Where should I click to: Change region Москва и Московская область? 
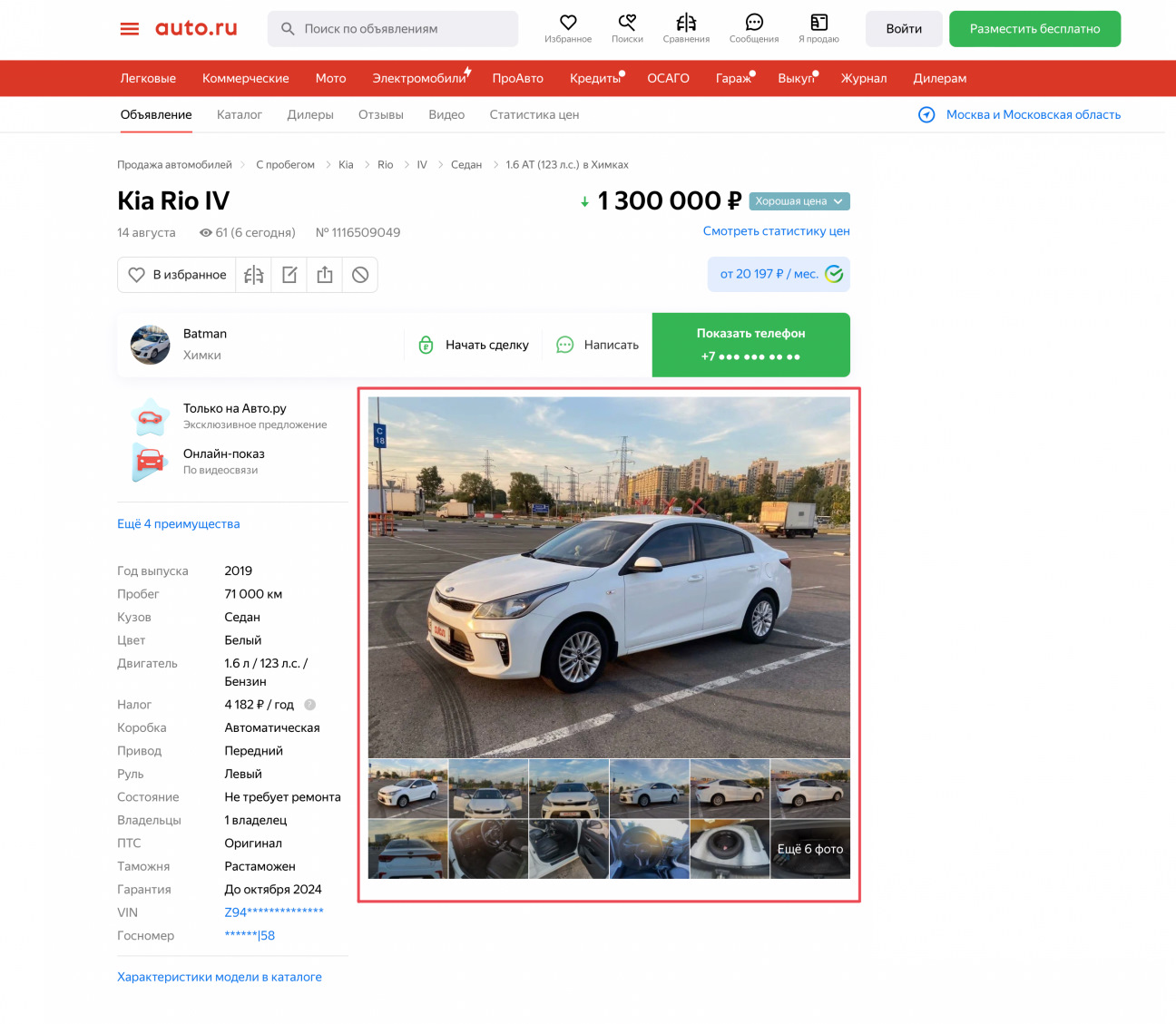1034,114
